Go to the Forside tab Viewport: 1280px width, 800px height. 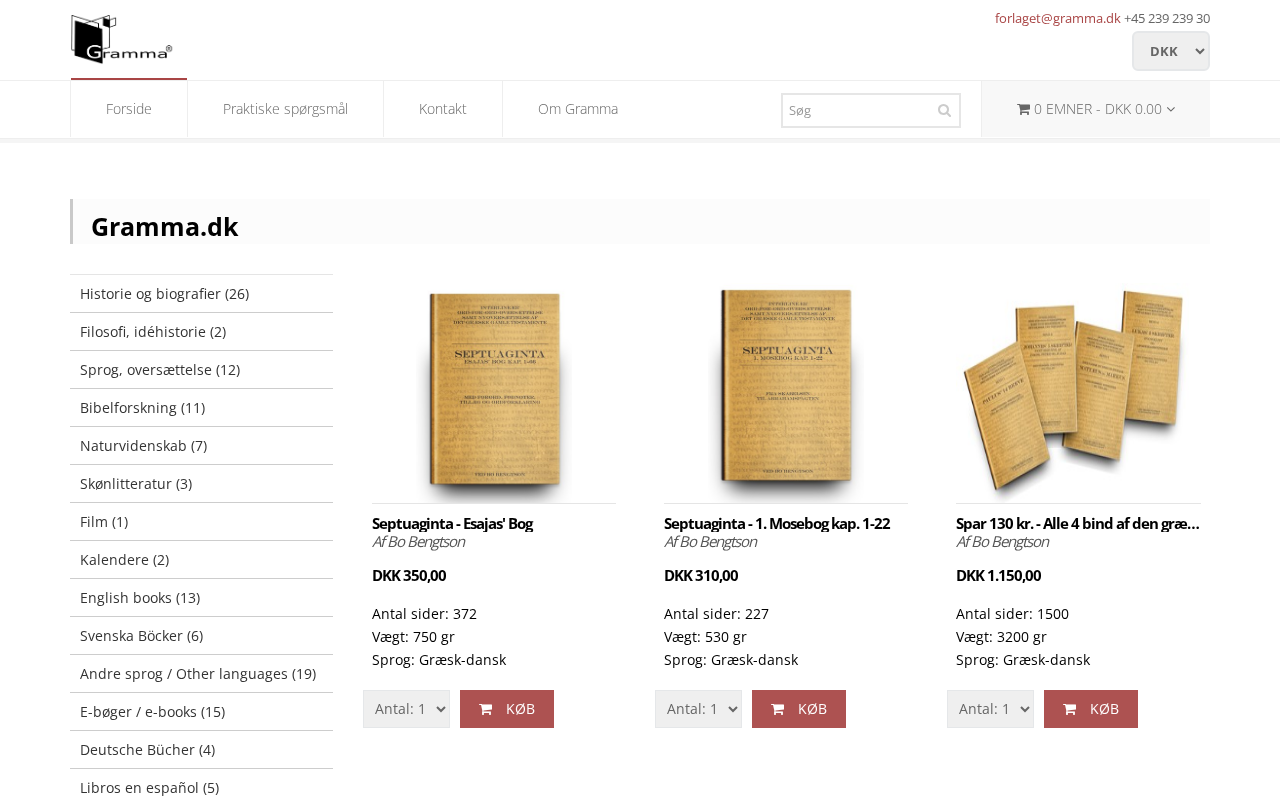click(129, 109)
